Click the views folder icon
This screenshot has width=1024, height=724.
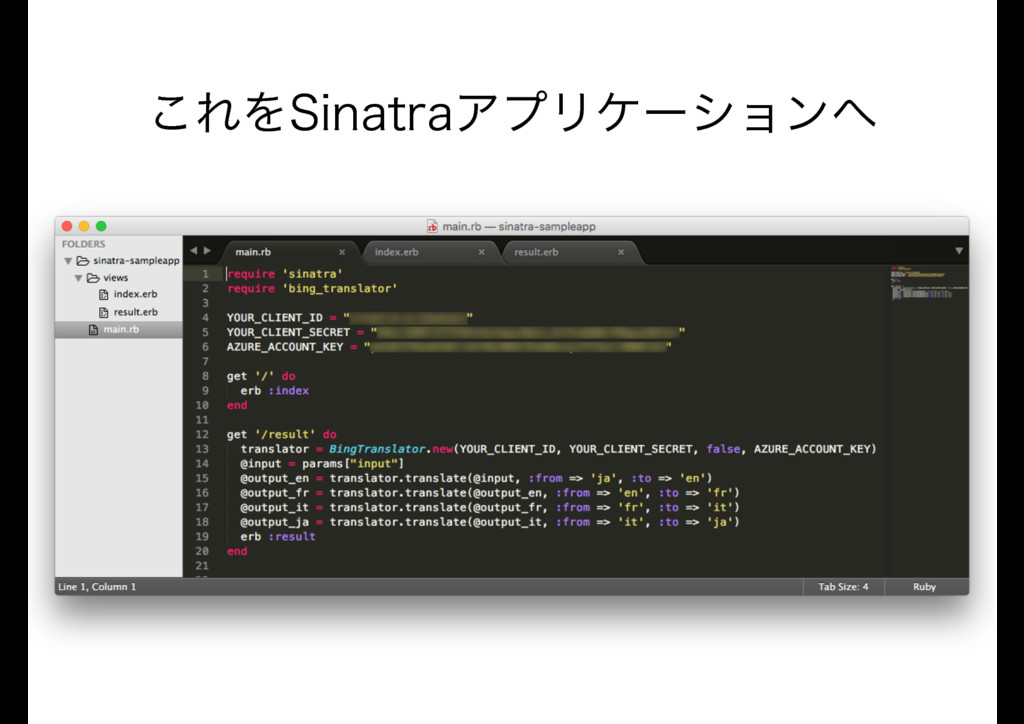click(x=93, y=278)
